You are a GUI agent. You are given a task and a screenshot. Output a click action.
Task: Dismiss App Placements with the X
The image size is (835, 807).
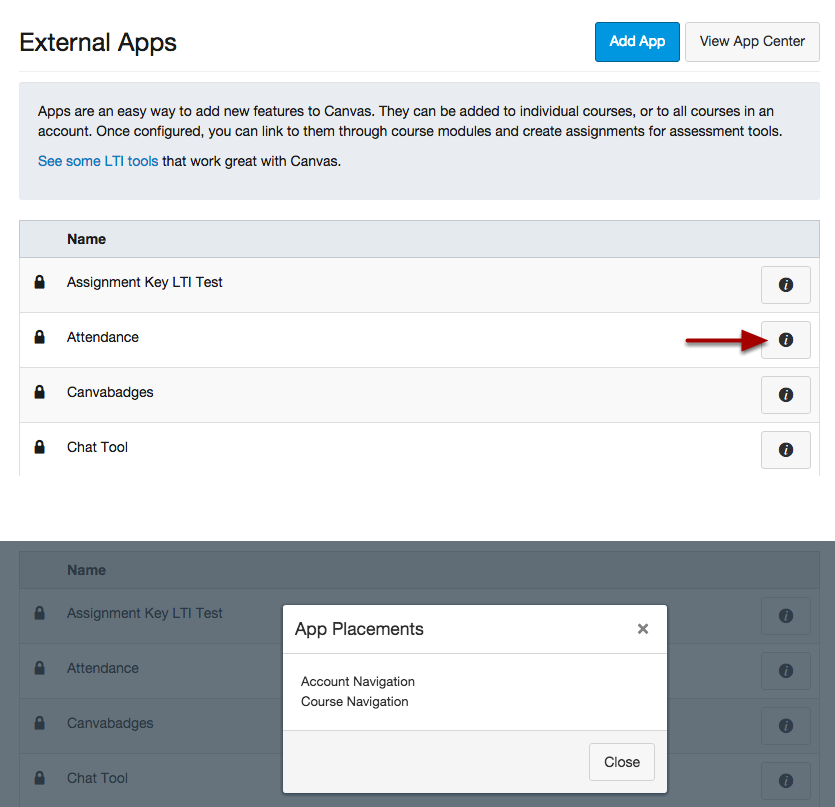tap(643, 628)
